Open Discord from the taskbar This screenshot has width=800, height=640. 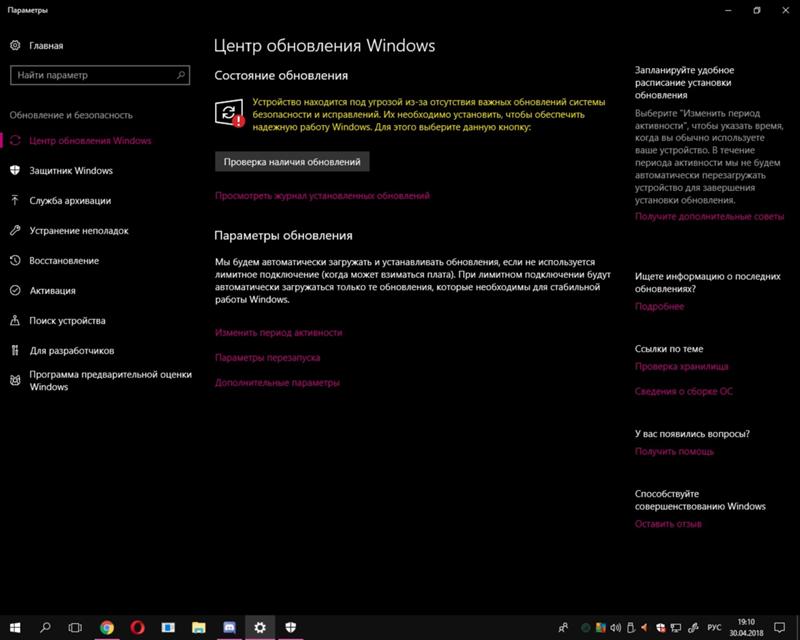click(x=229, y=627)
